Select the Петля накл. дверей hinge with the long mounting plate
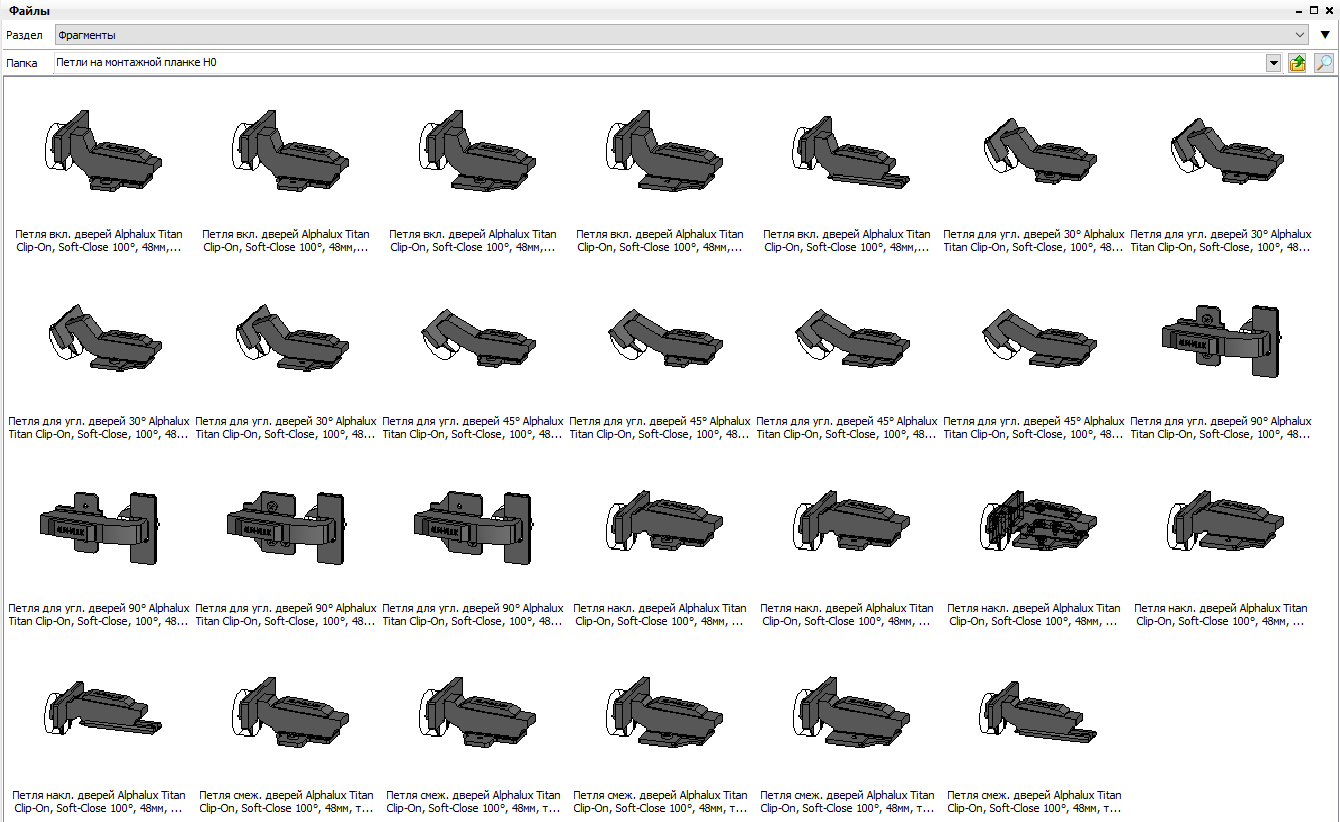1340x822 pixels. coord(99,745)
